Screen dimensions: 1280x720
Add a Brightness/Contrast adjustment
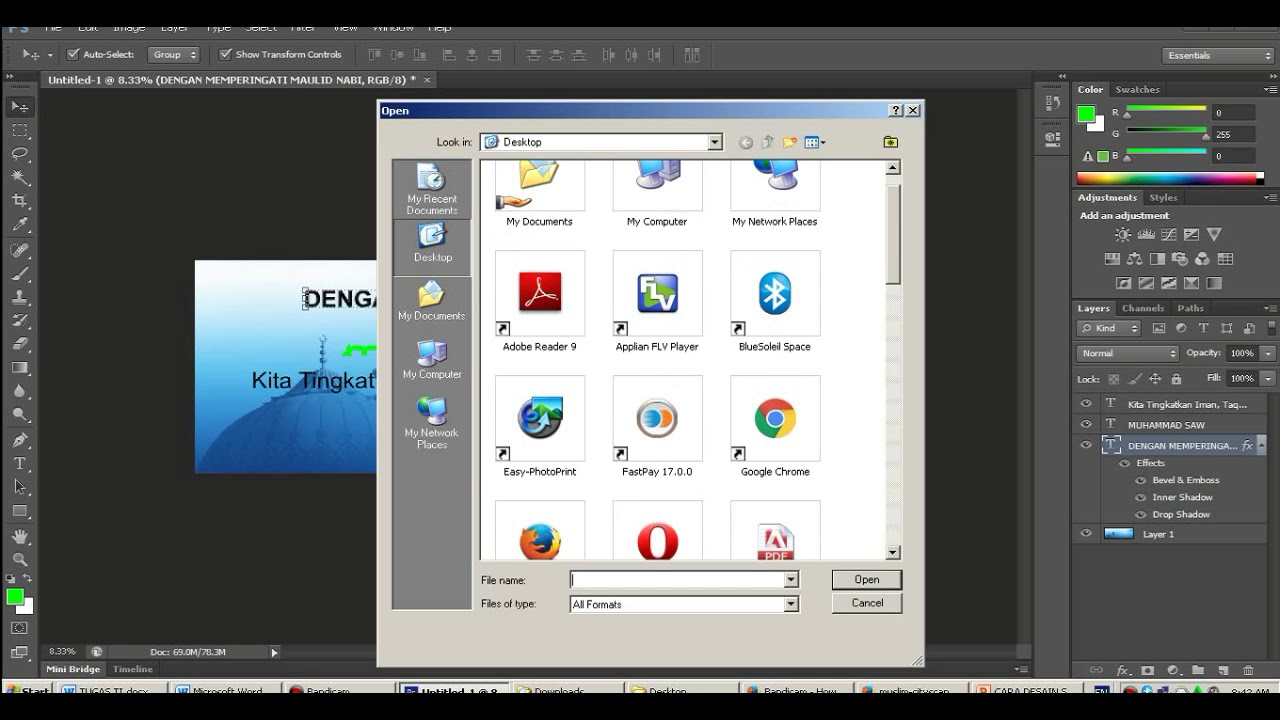[x=1123, y=235]
